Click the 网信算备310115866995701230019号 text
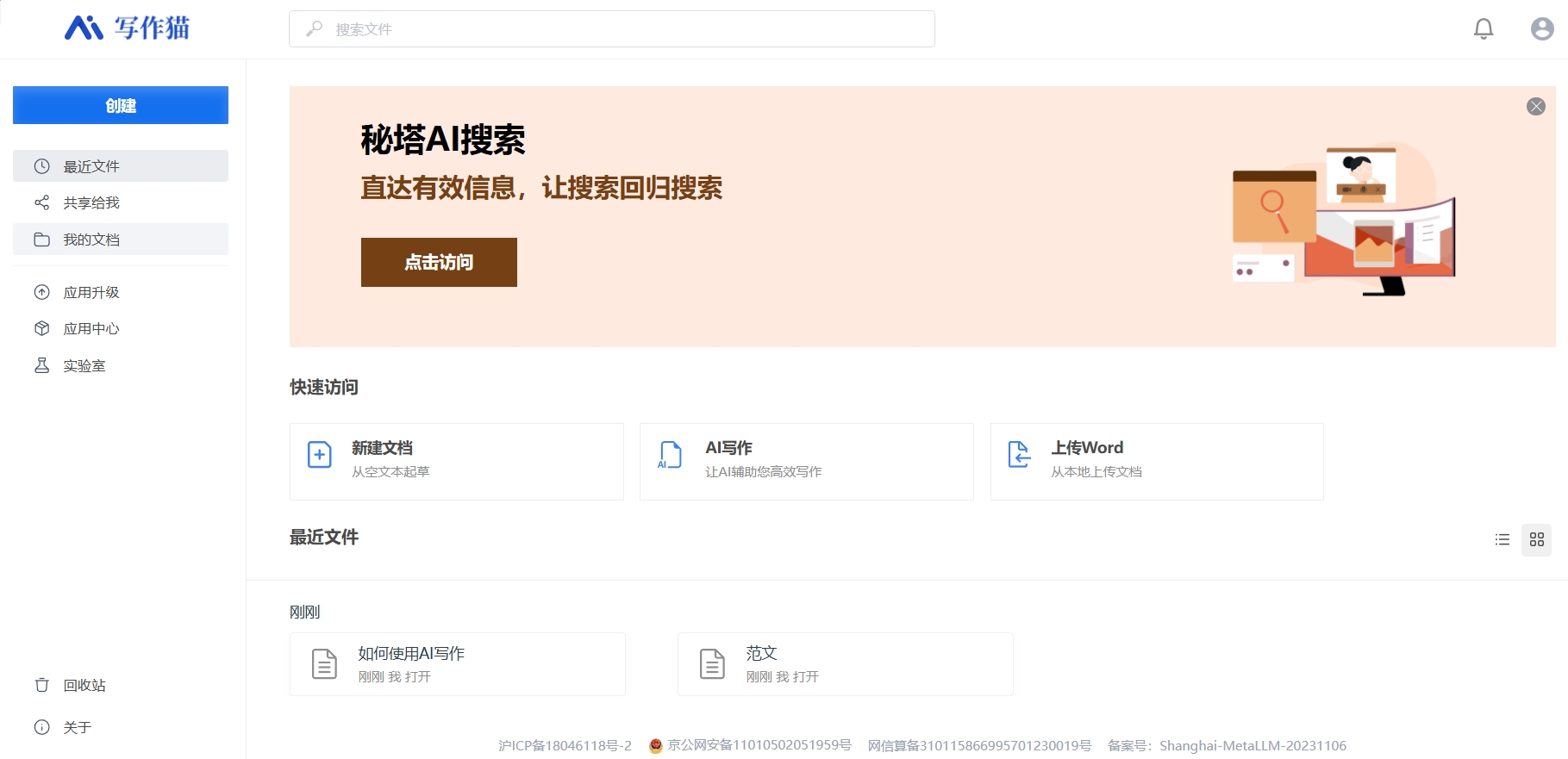1568x759 pixels. click(x=979, y=745)
